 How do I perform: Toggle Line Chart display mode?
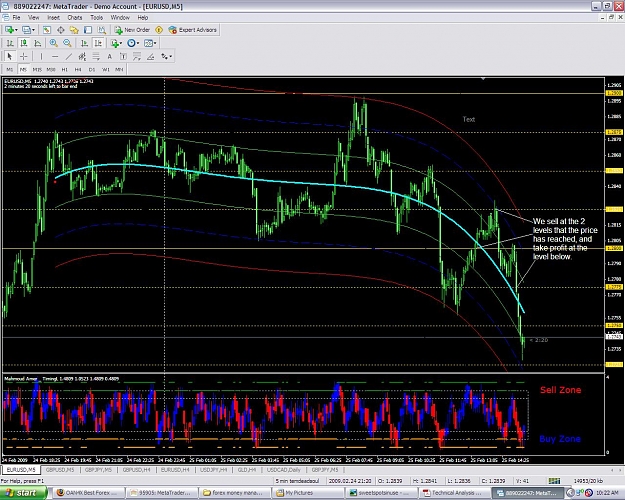[37, 43]
